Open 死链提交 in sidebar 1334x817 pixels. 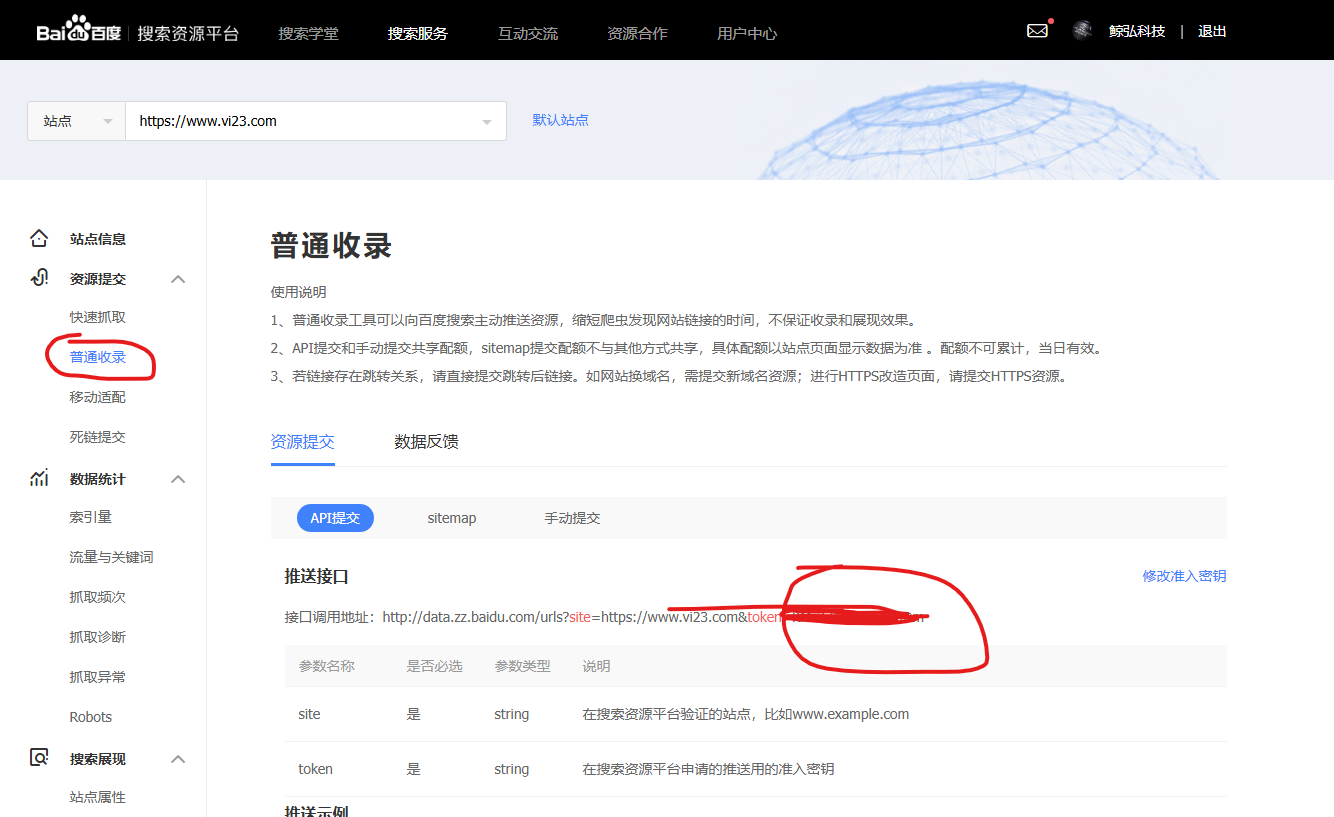pos(98,437)
